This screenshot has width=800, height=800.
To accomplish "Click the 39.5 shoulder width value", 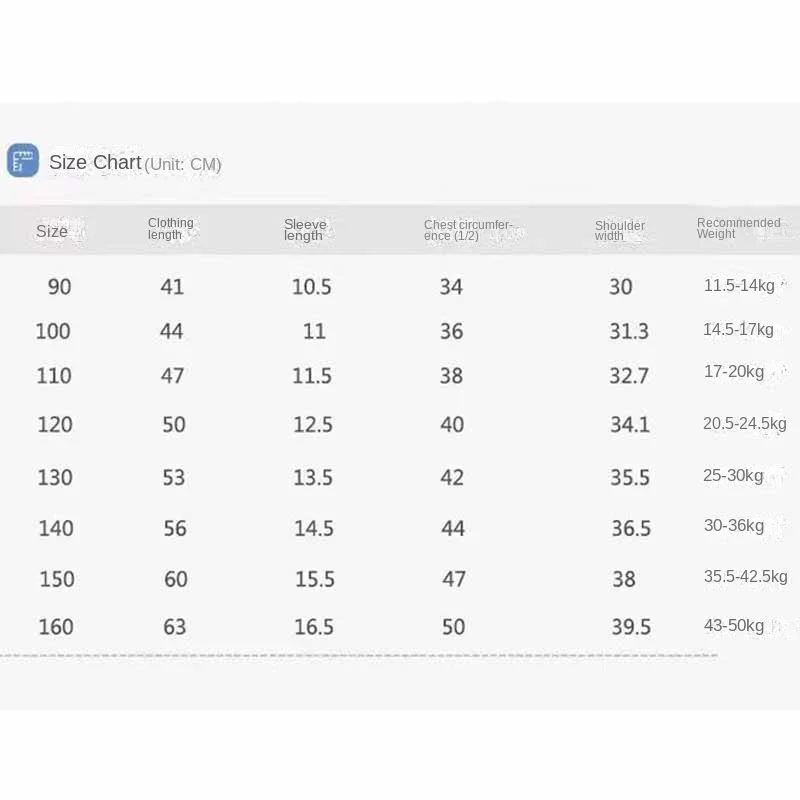I will [631, 627].
